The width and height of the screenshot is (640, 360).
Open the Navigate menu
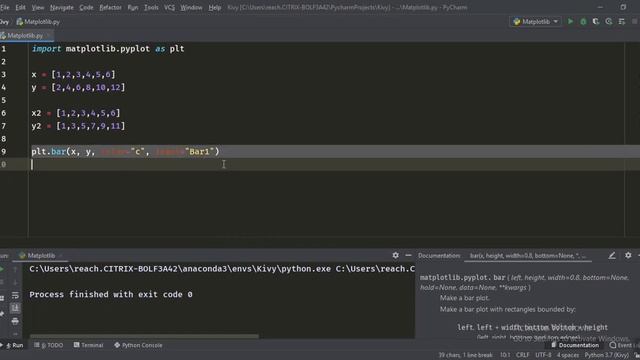pos(62,7)
